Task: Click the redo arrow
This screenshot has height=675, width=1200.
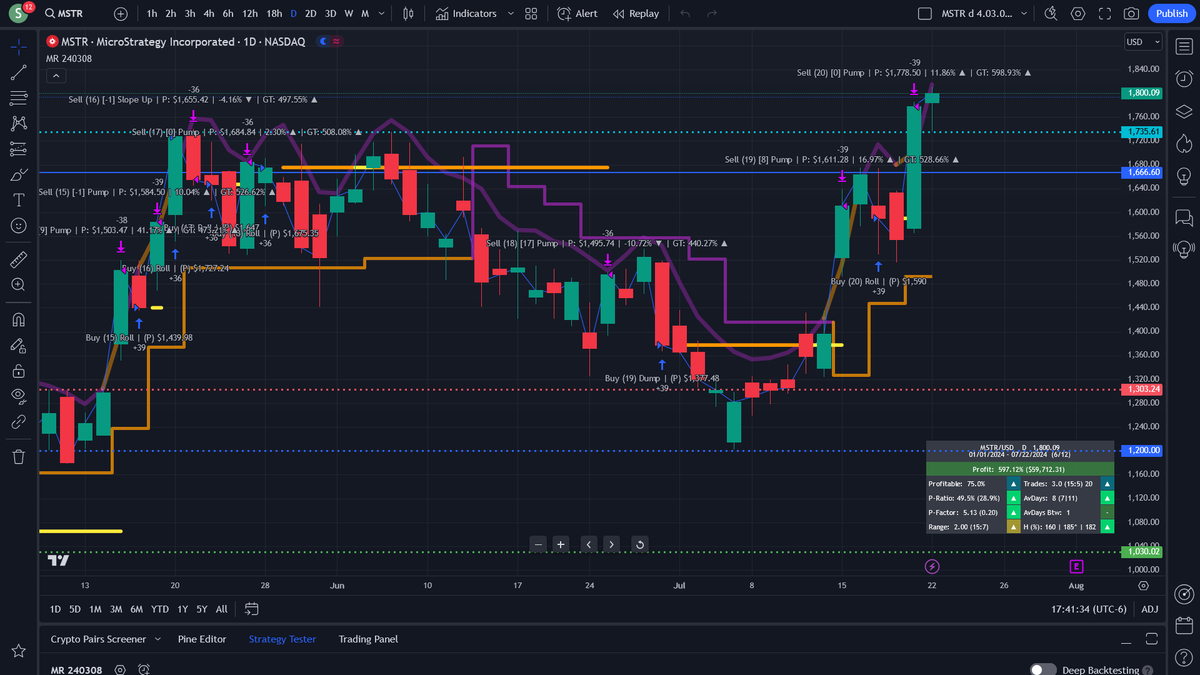Action: point(712,14)
